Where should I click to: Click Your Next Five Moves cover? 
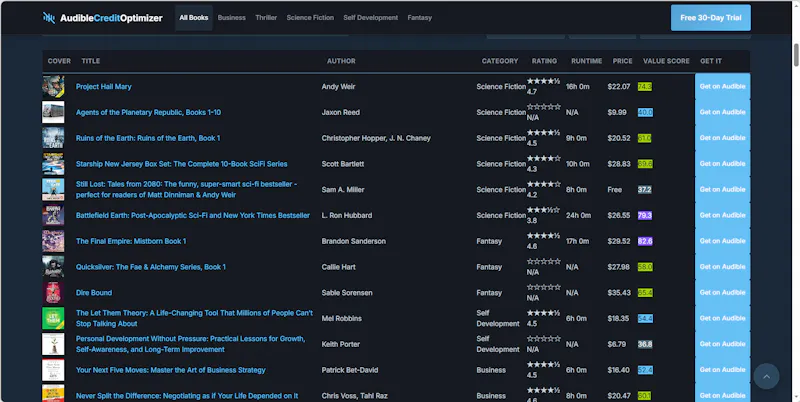53,370
